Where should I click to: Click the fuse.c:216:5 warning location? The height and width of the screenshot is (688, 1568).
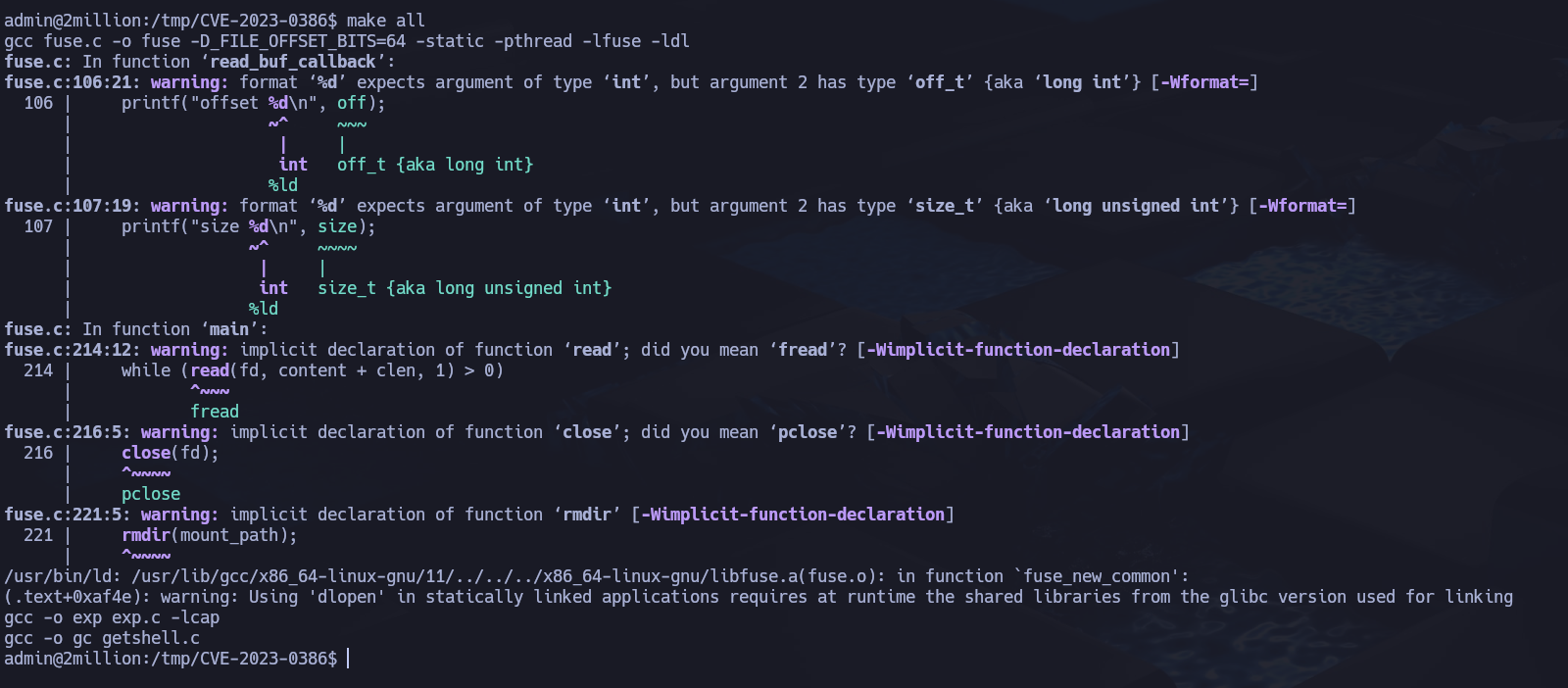(68, 432)
